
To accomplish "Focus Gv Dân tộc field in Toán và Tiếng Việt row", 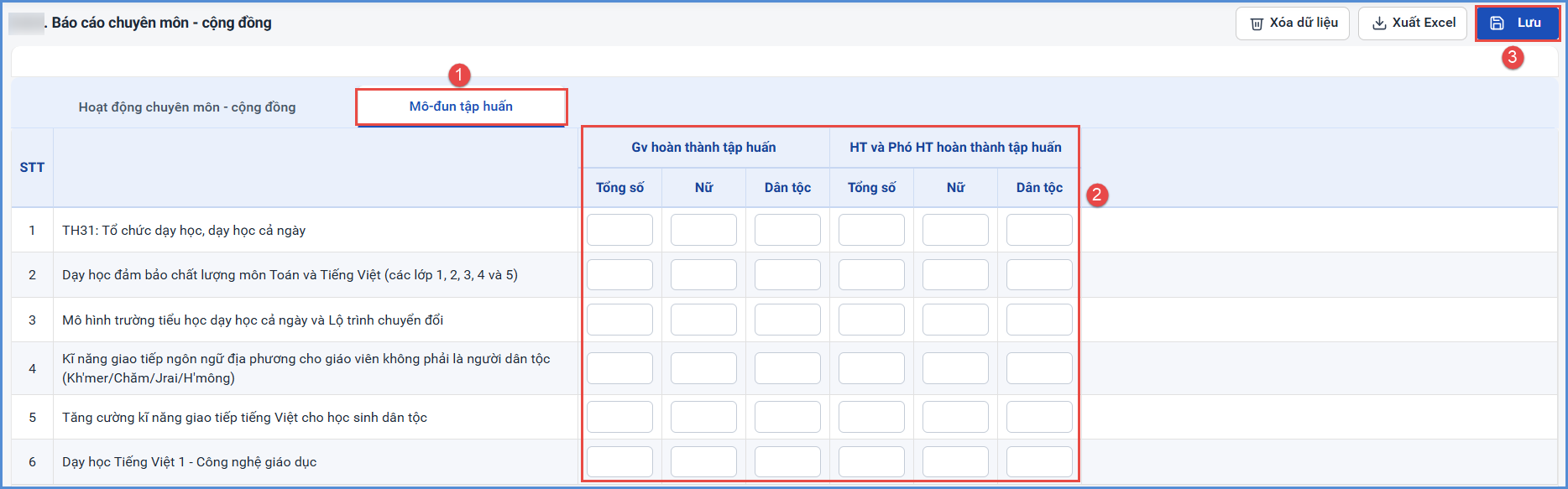I will point(787,275).
